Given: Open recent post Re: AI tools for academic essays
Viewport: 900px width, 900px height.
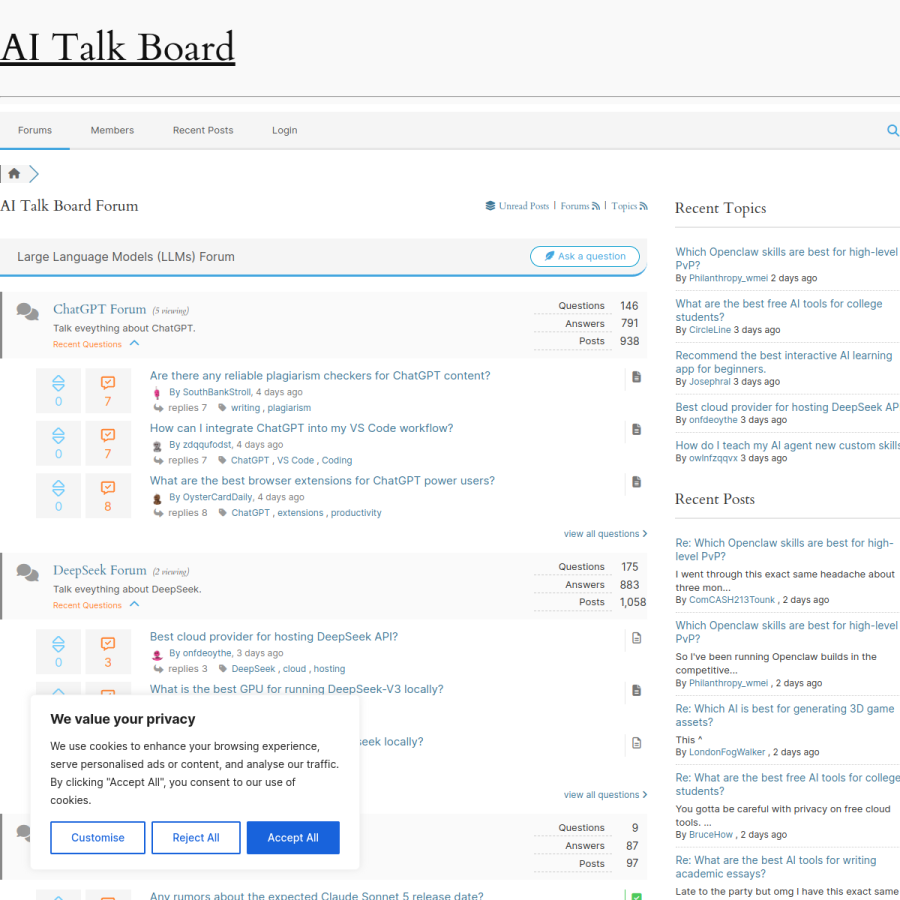Looking at the screenshot, I should click(x=776, y=867).
